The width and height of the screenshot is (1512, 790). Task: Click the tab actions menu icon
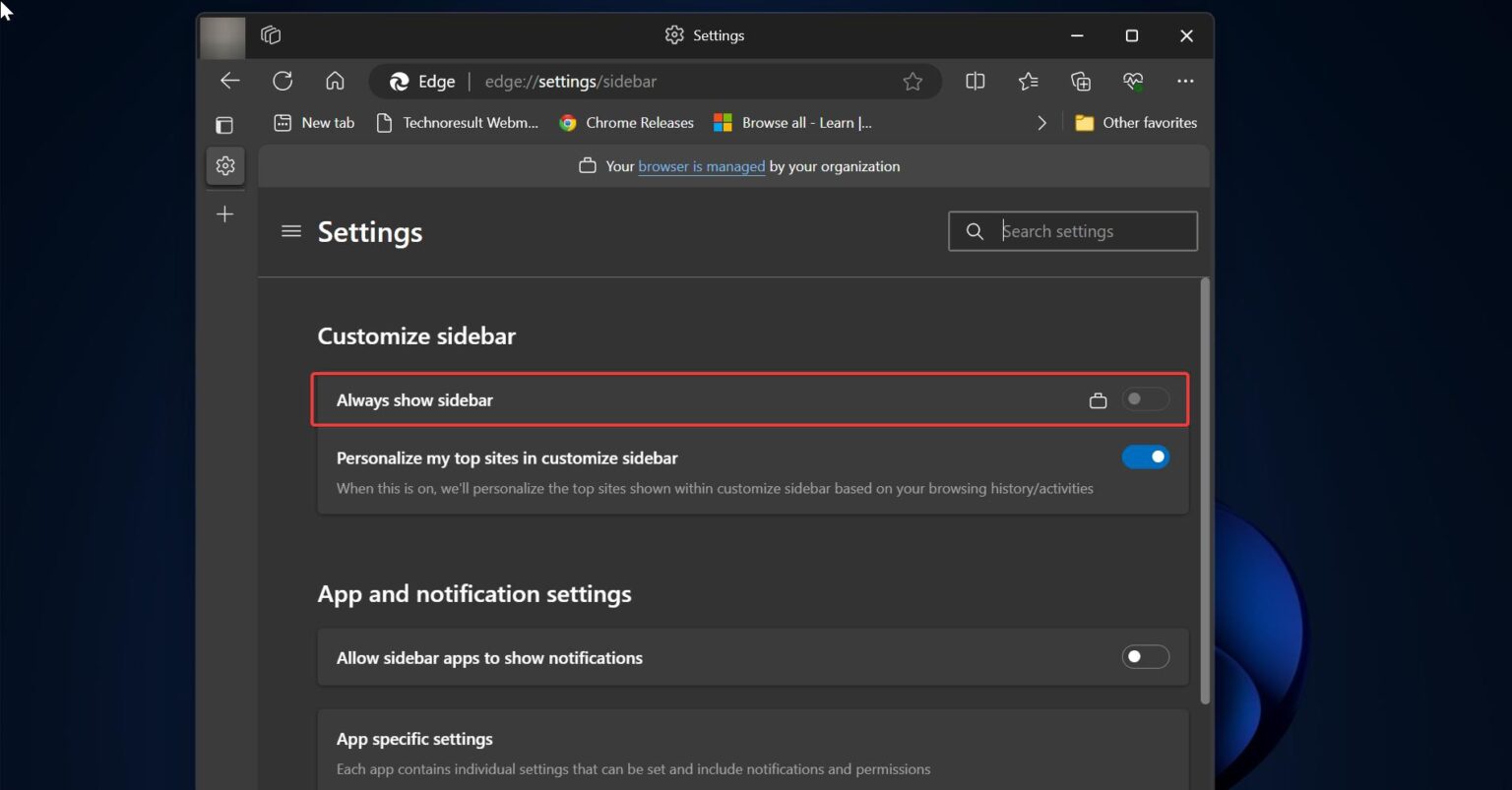click(x=224, y=125)
